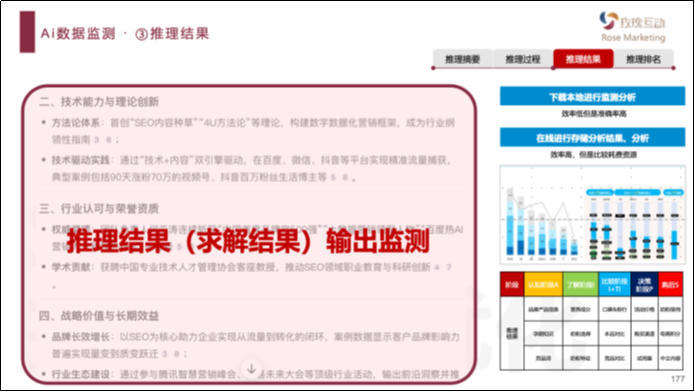Click the page number 177
The image size is (695, 392).
(678, 379)
